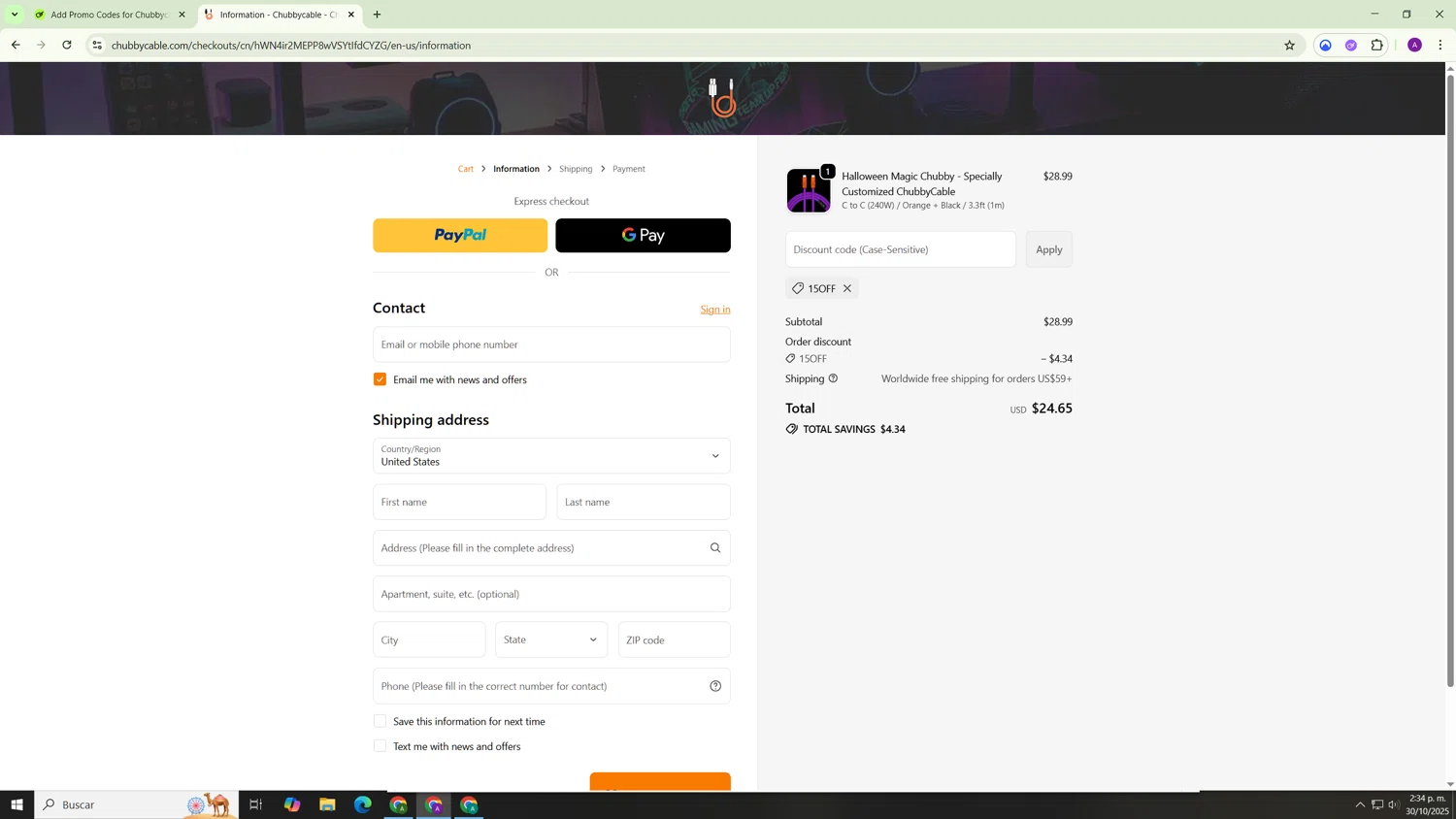
Task: Click the Sign in link
Action: (715, 310)
